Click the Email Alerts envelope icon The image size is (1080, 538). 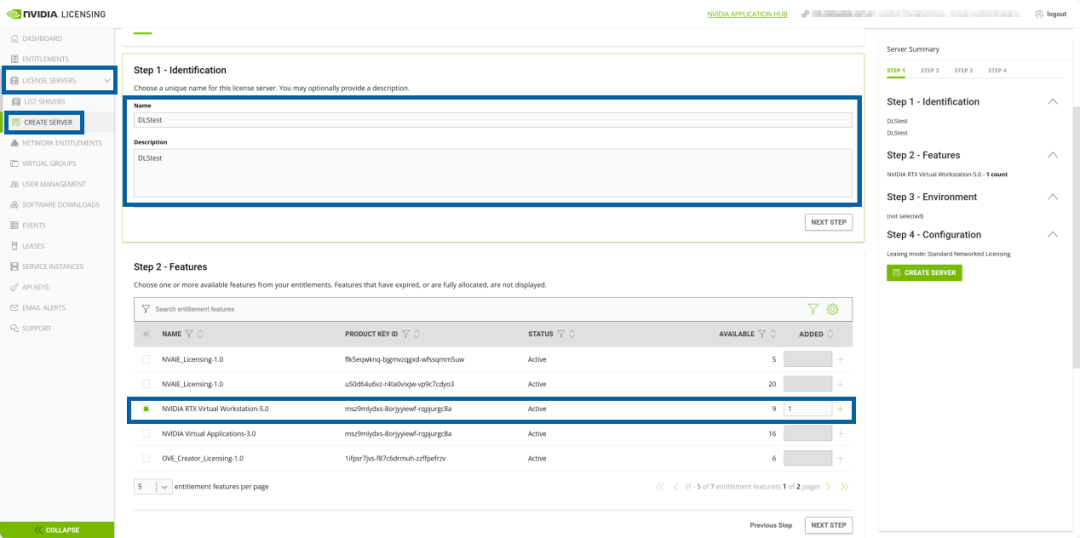click(x=14, y=308)
